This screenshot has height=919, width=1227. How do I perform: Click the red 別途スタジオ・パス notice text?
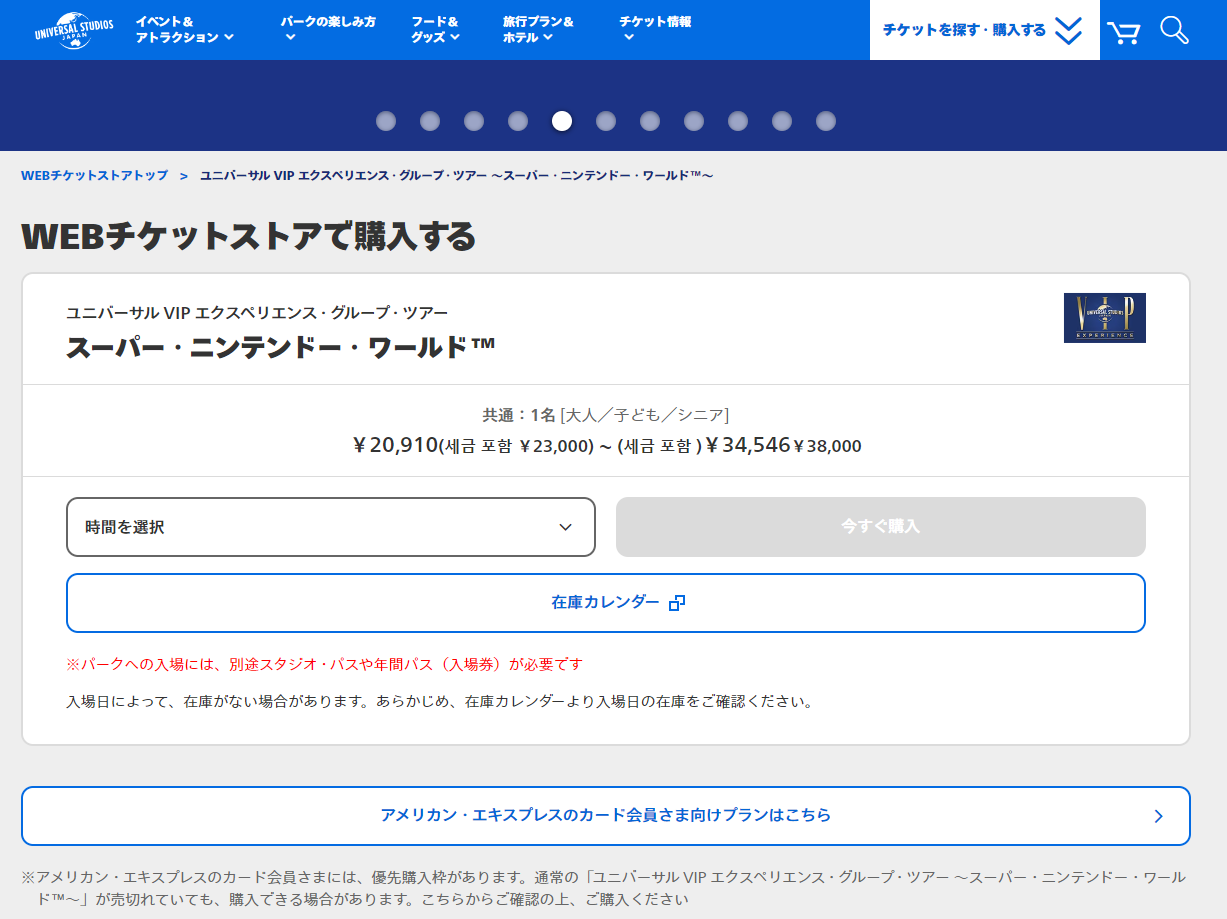tap(325, 664)
